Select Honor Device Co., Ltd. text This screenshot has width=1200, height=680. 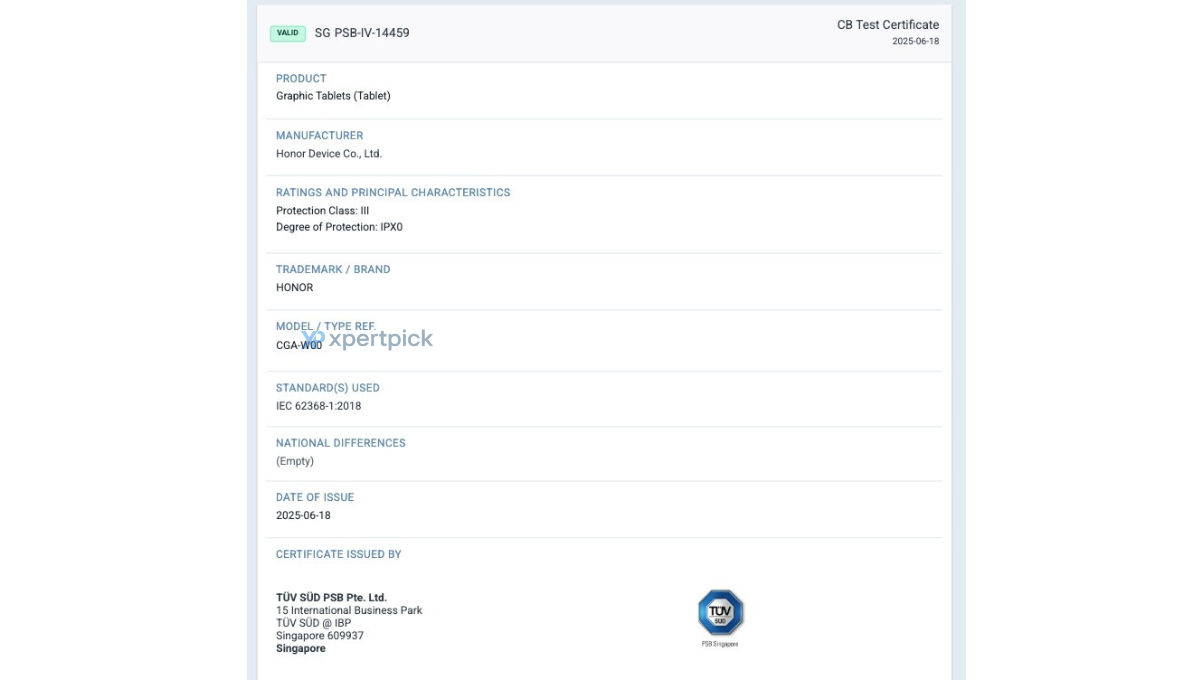329,154
